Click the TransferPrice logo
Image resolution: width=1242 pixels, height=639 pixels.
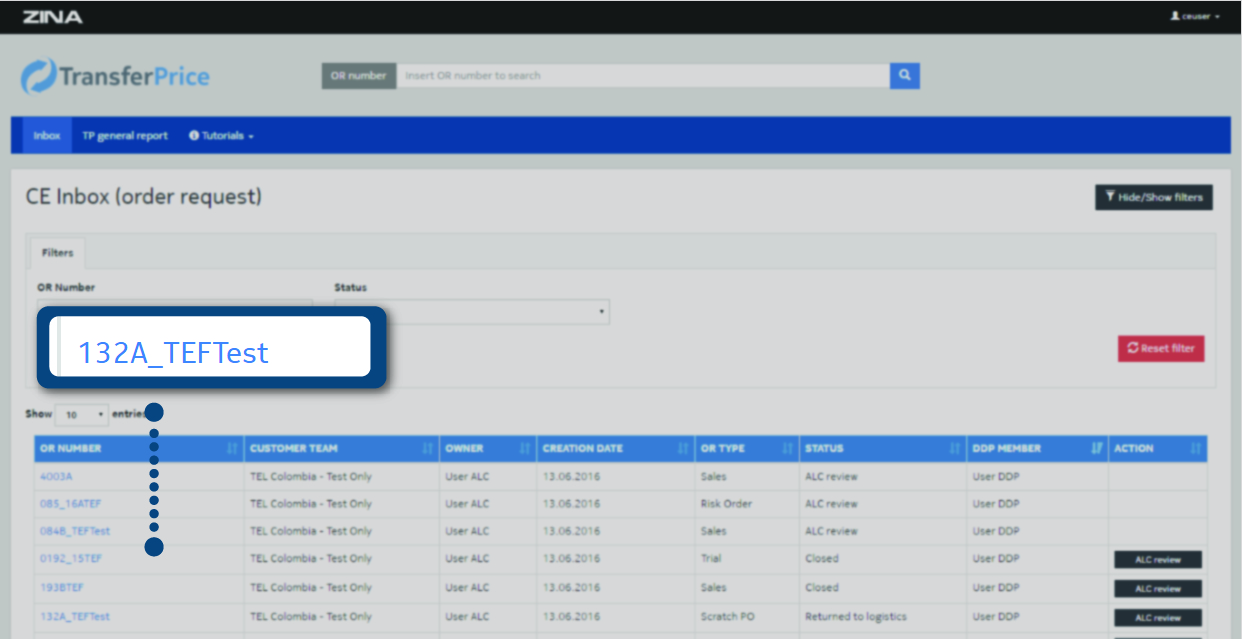coord(115,77)
